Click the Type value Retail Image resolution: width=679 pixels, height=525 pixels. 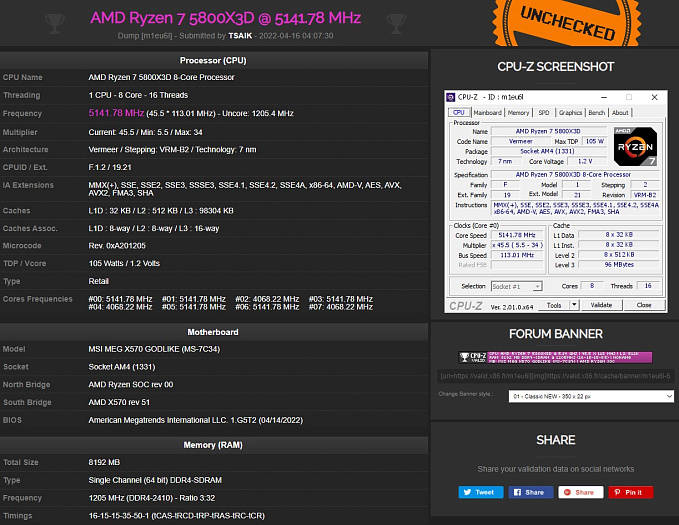click(x=98, y=281)
